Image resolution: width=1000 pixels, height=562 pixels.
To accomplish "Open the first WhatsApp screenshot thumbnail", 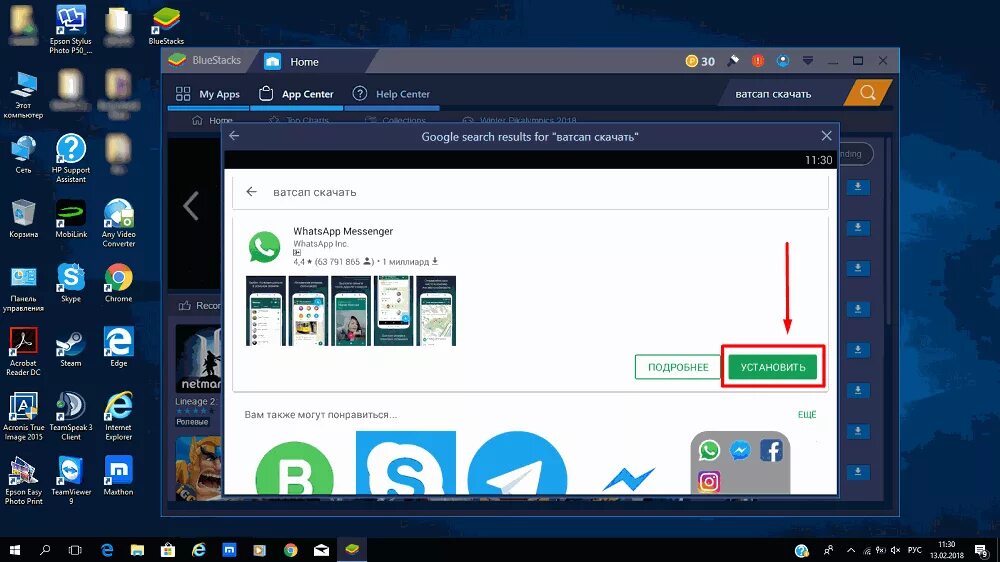I will (266, 311).
